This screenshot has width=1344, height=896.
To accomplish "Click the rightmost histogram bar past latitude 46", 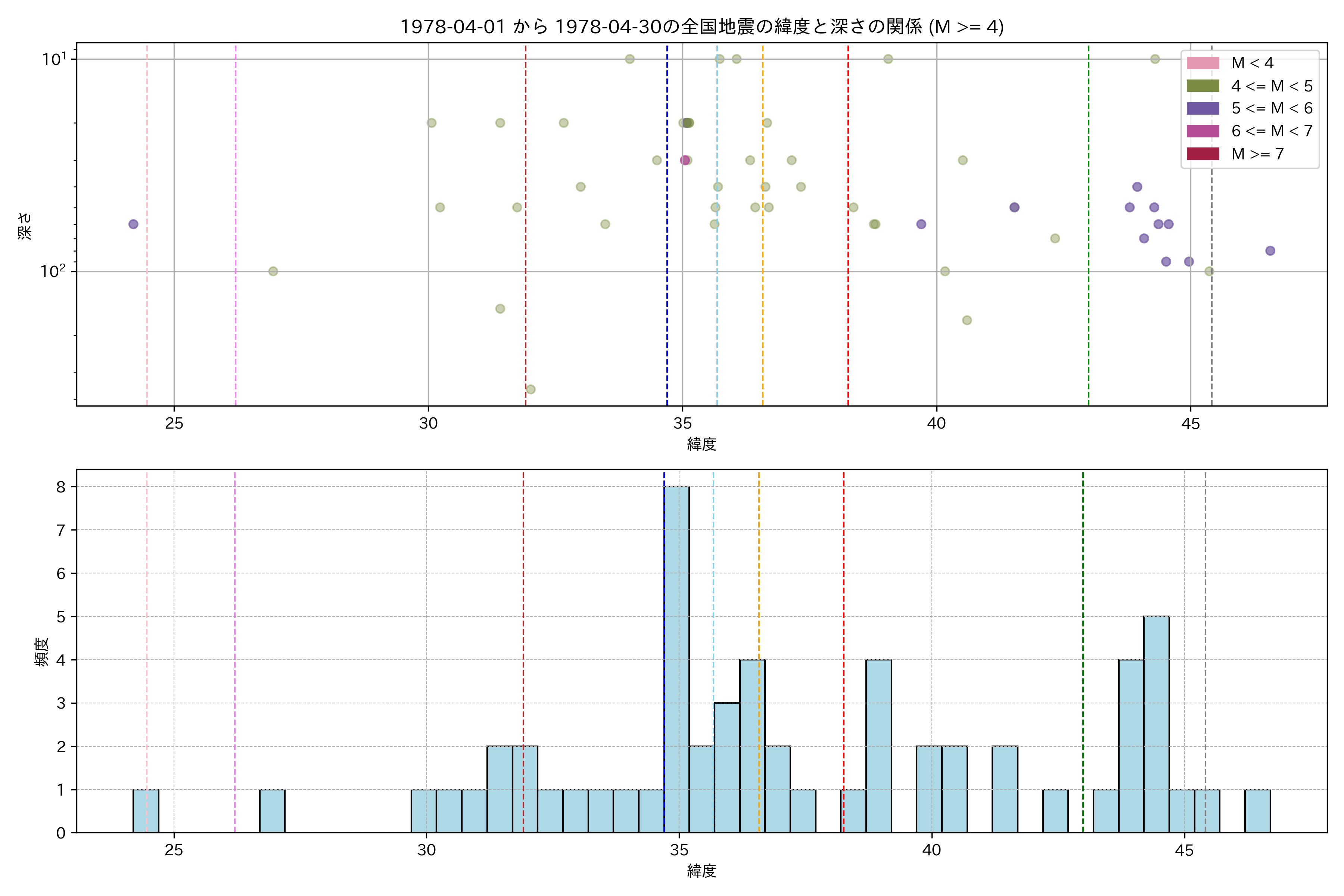I will coord(1257,810).
